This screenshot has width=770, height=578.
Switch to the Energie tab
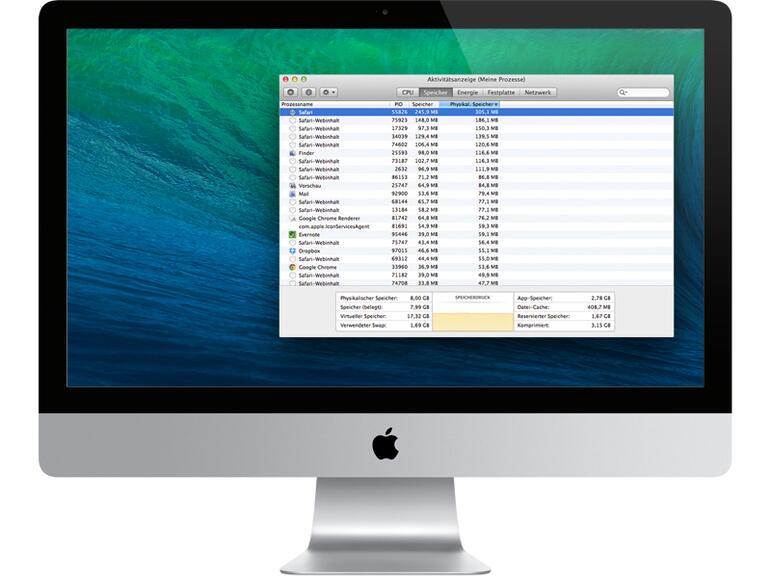(x=468, y=92)
